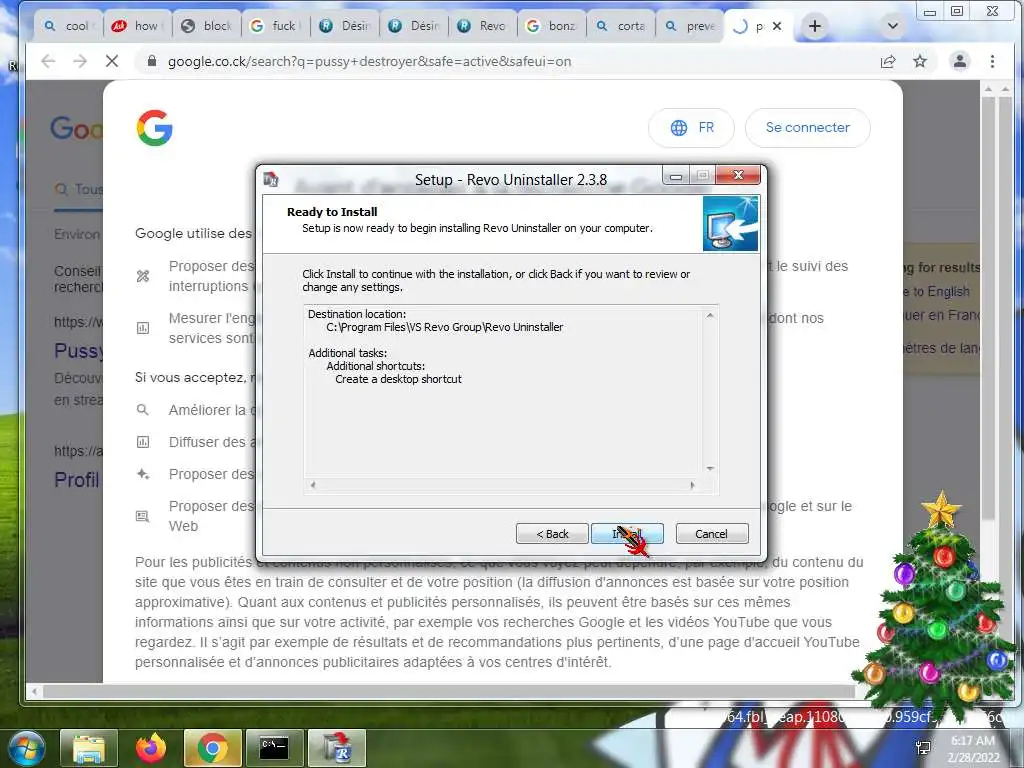Click the Chrome page horizontal scrollbar

(x=449, y=691)
